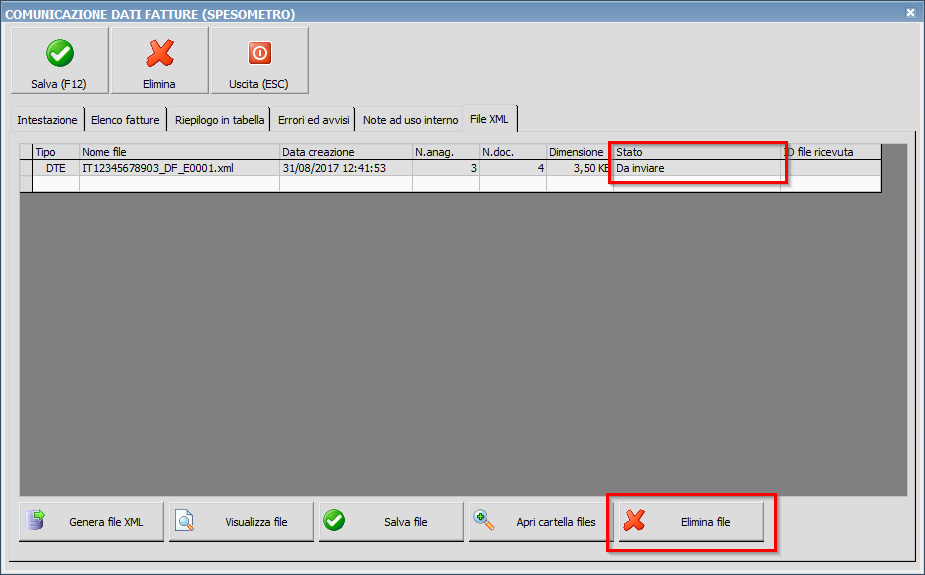Viewport: 925px width, 575px height.
Task: Click the zoom icon on Apri cartella files
Action: (484, 521)
